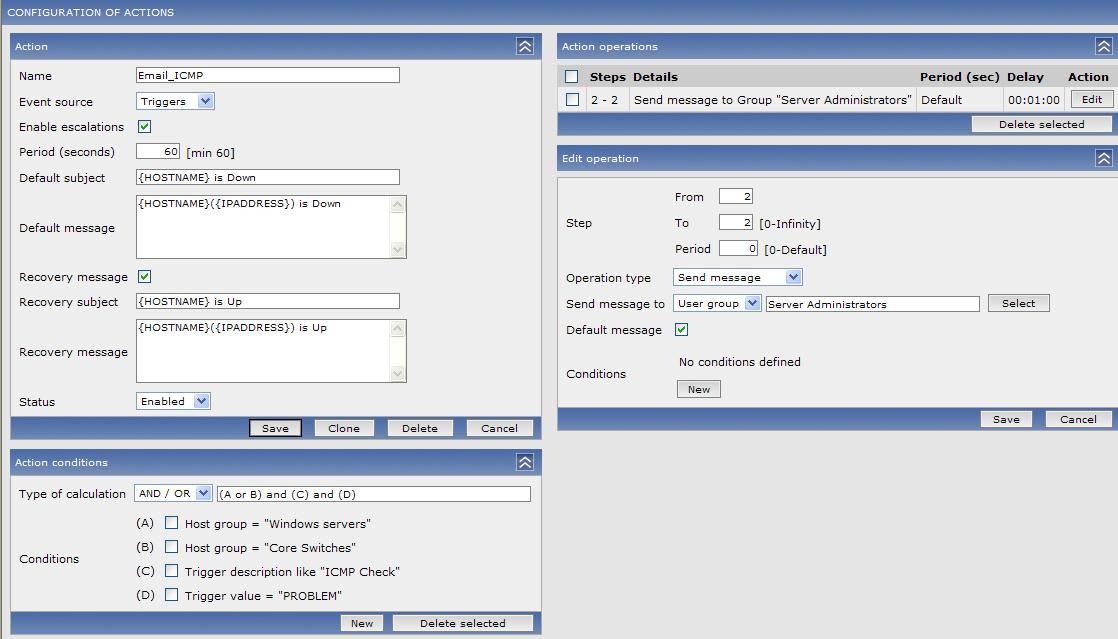Click the Step Period field
Image resolution: width=1118 pixels, height=639 pixels.
point(738,248)
